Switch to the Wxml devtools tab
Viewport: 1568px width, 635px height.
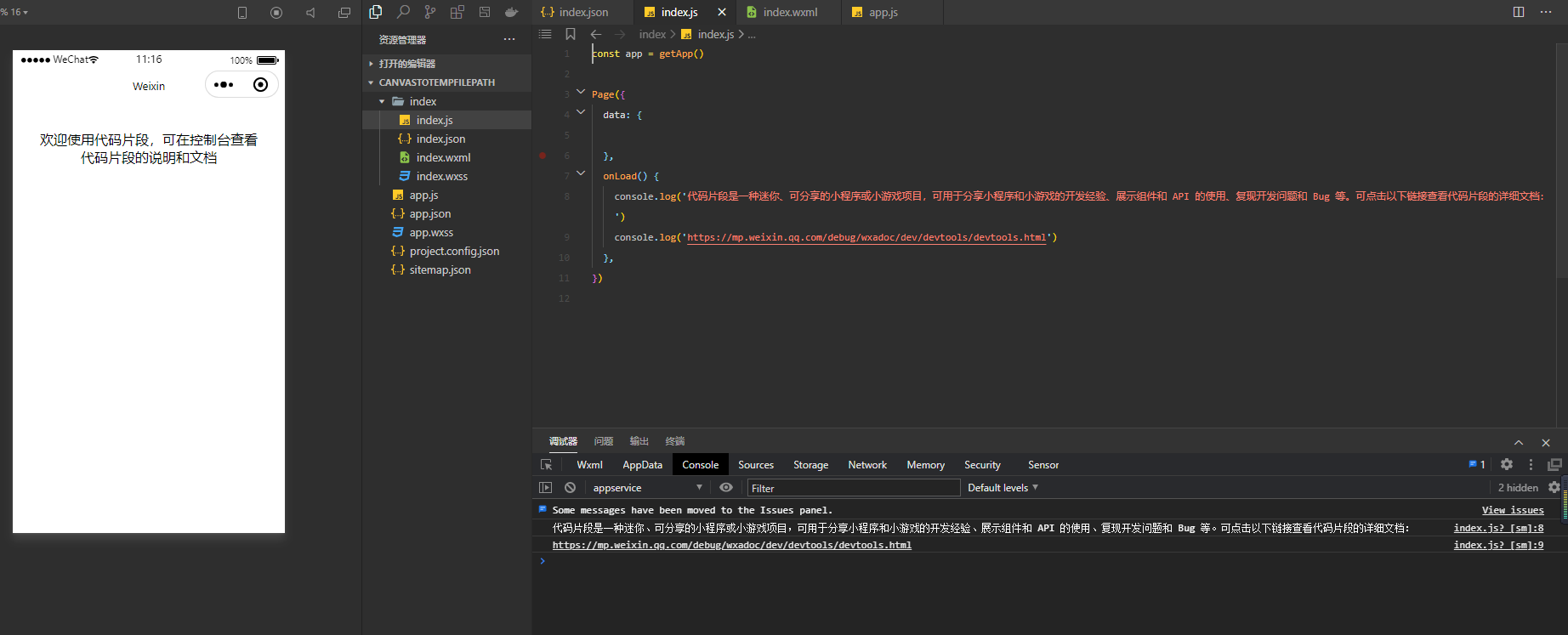pos(589,465)
